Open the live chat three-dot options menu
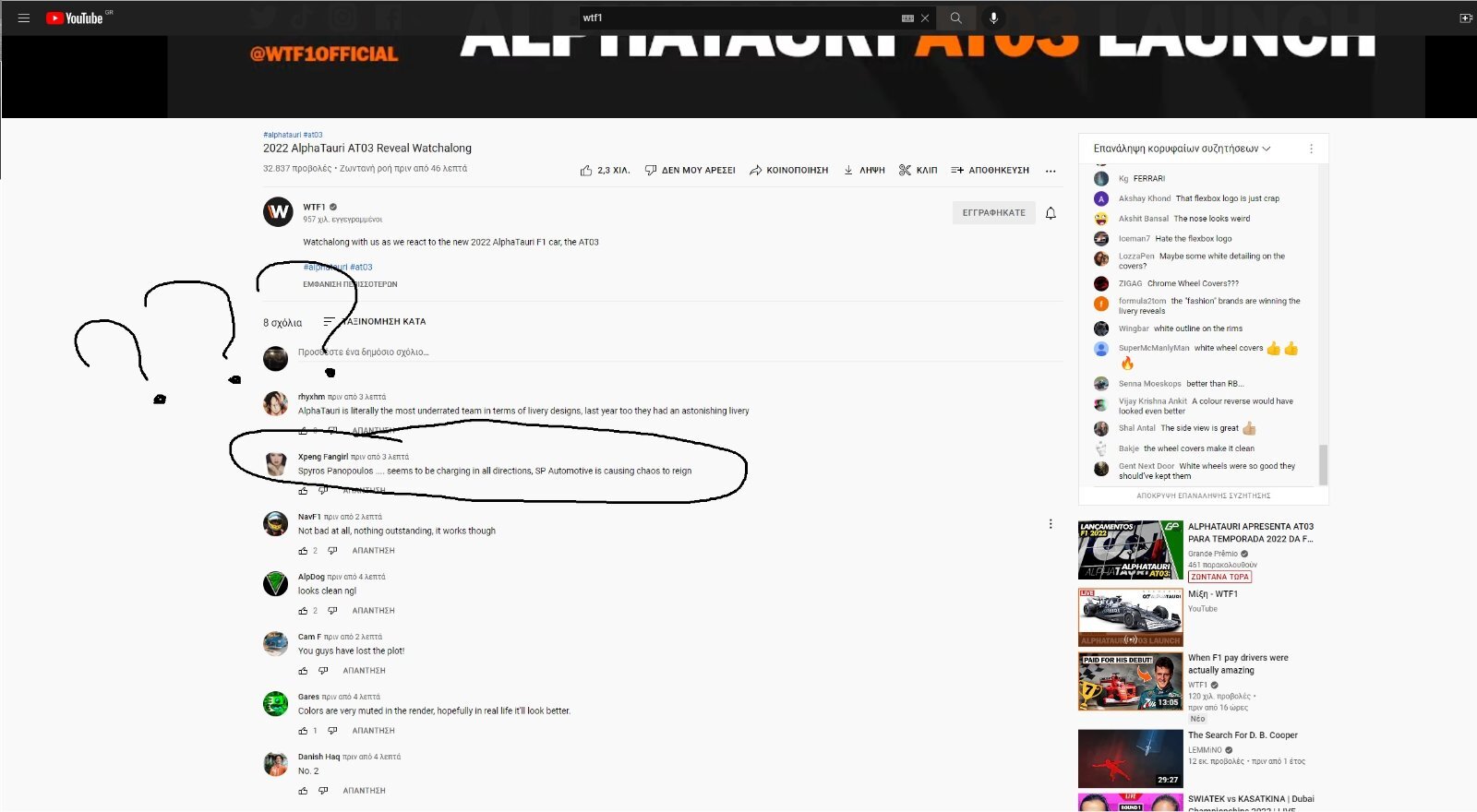 1311,149
